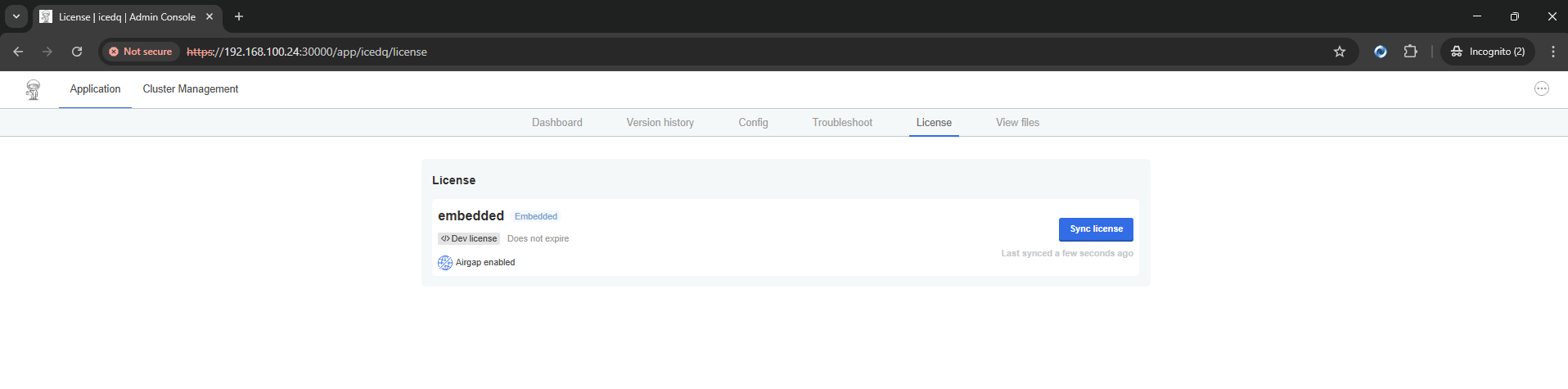Open a new browser tab with plus icon
This screenshot has width=1568, height=389.
tap(239, 16)
